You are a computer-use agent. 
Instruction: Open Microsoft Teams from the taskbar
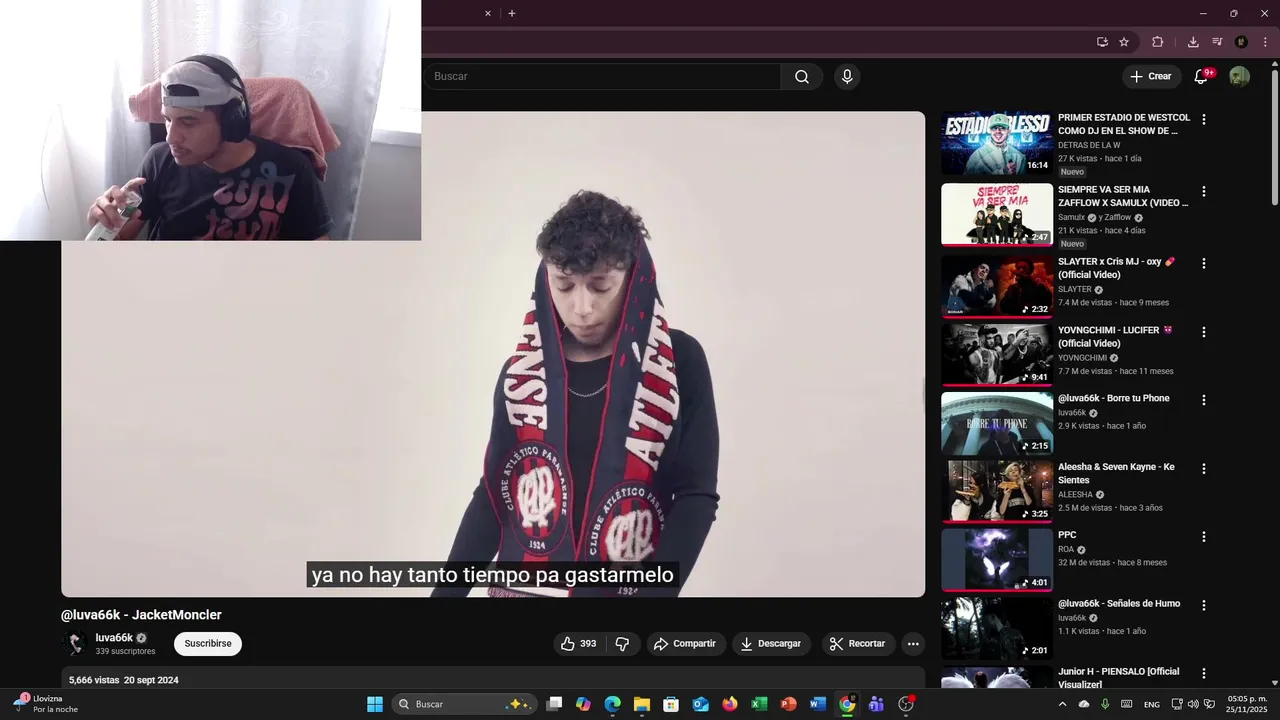[x=876, y=704]
